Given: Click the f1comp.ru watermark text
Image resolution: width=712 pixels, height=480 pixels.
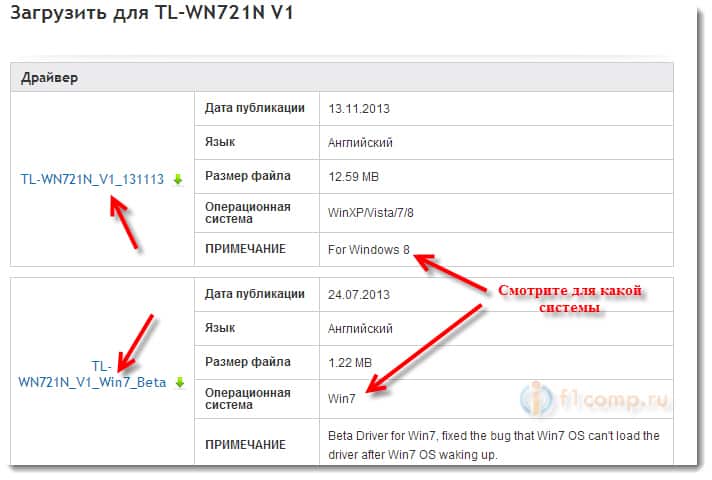Looking at the screenshot, I should point(614,400).
